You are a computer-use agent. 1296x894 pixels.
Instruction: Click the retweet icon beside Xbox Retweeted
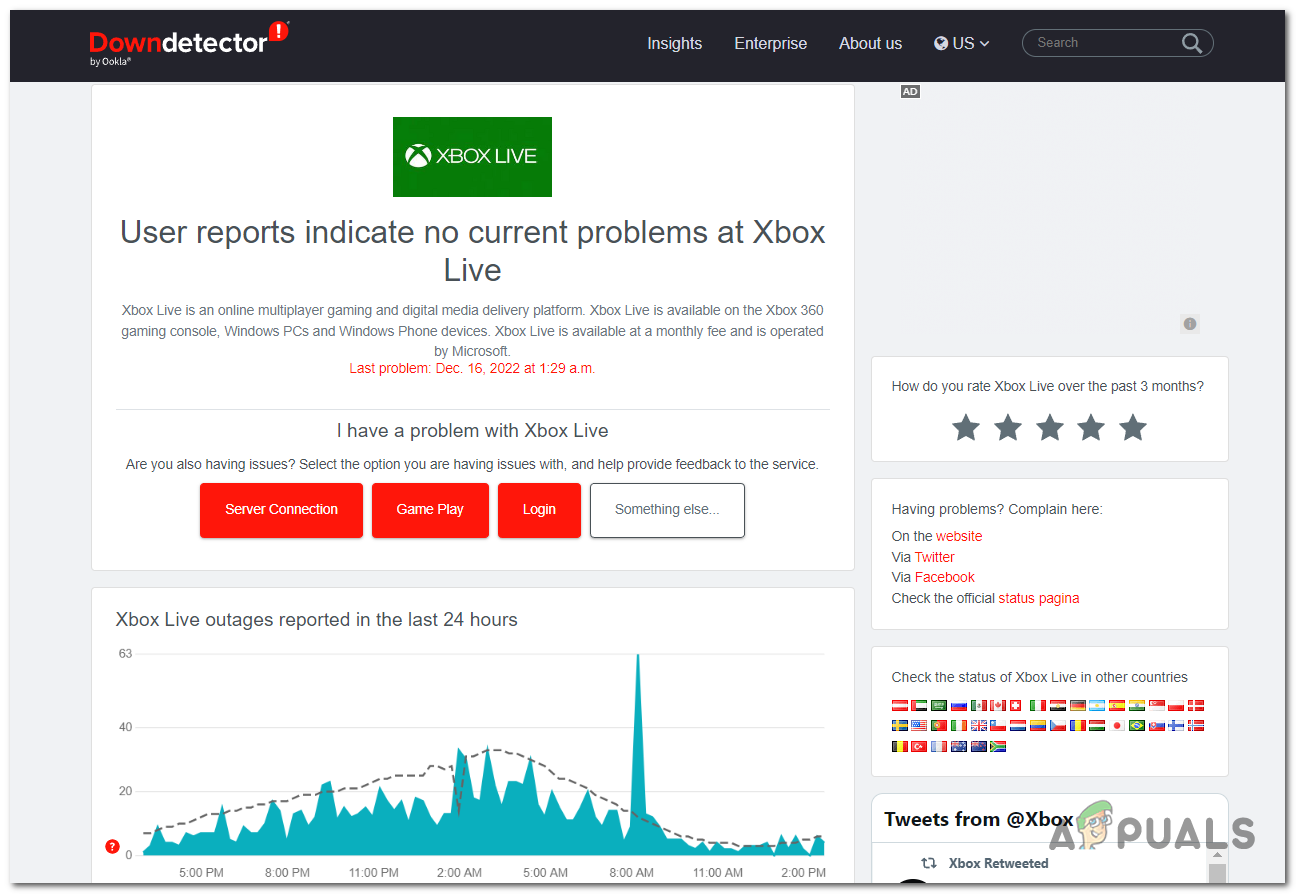coord(929,863)
